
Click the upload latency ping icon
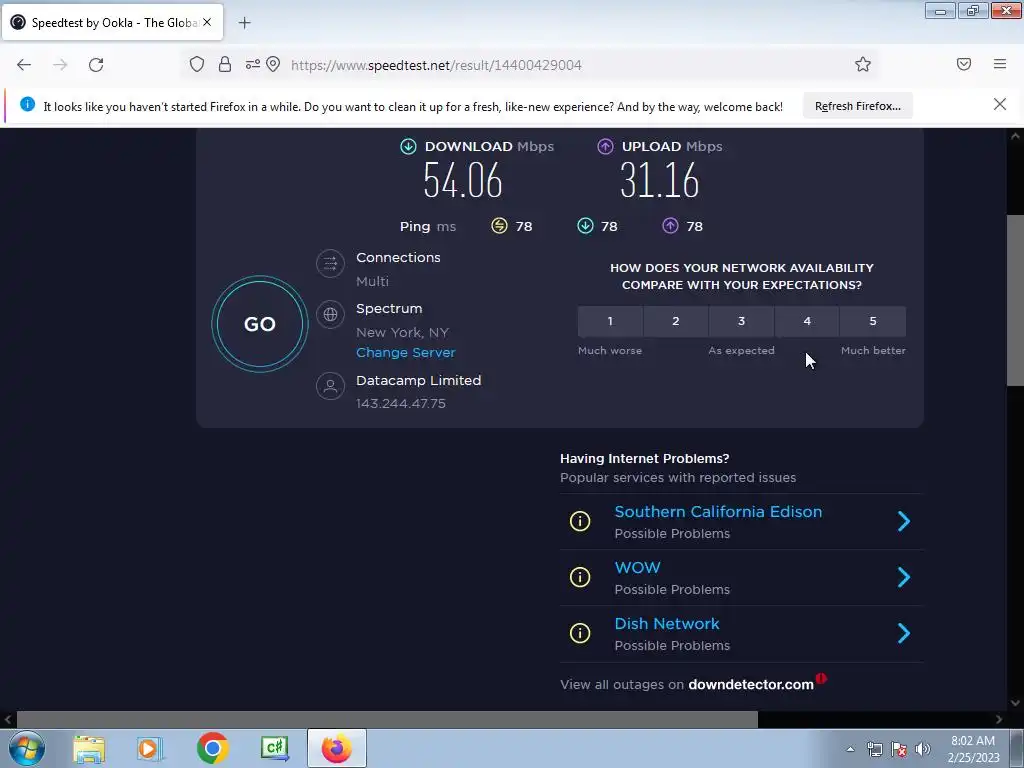pyautogui.click(x=670, y=226)
